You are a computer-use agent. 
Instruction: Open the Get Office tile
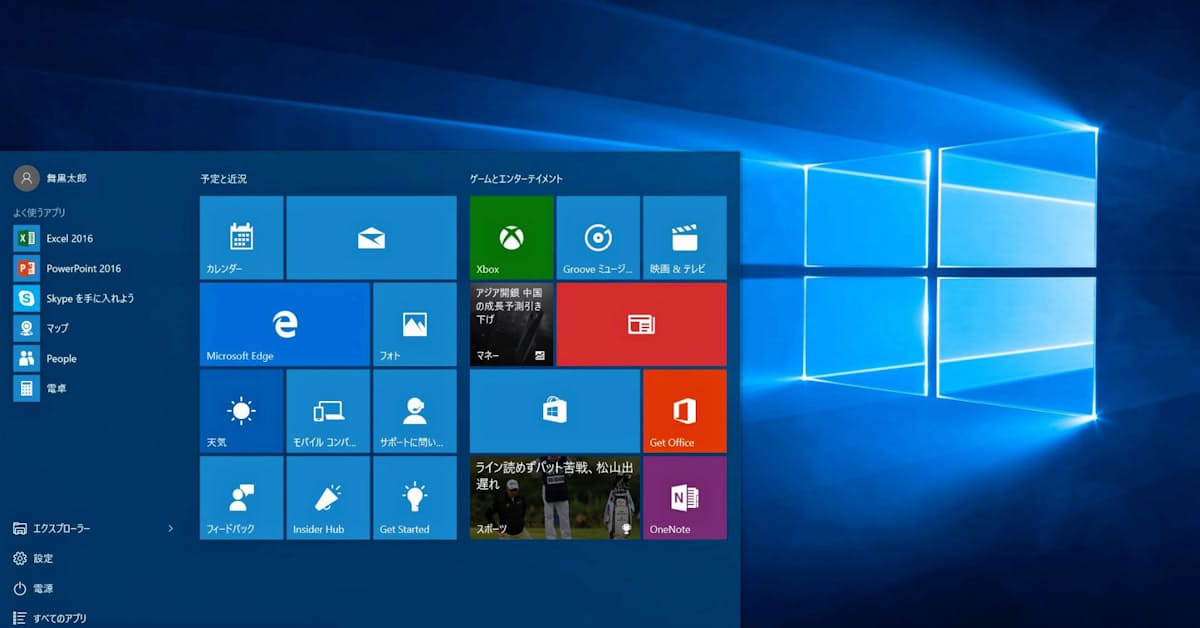pos(684,411)
